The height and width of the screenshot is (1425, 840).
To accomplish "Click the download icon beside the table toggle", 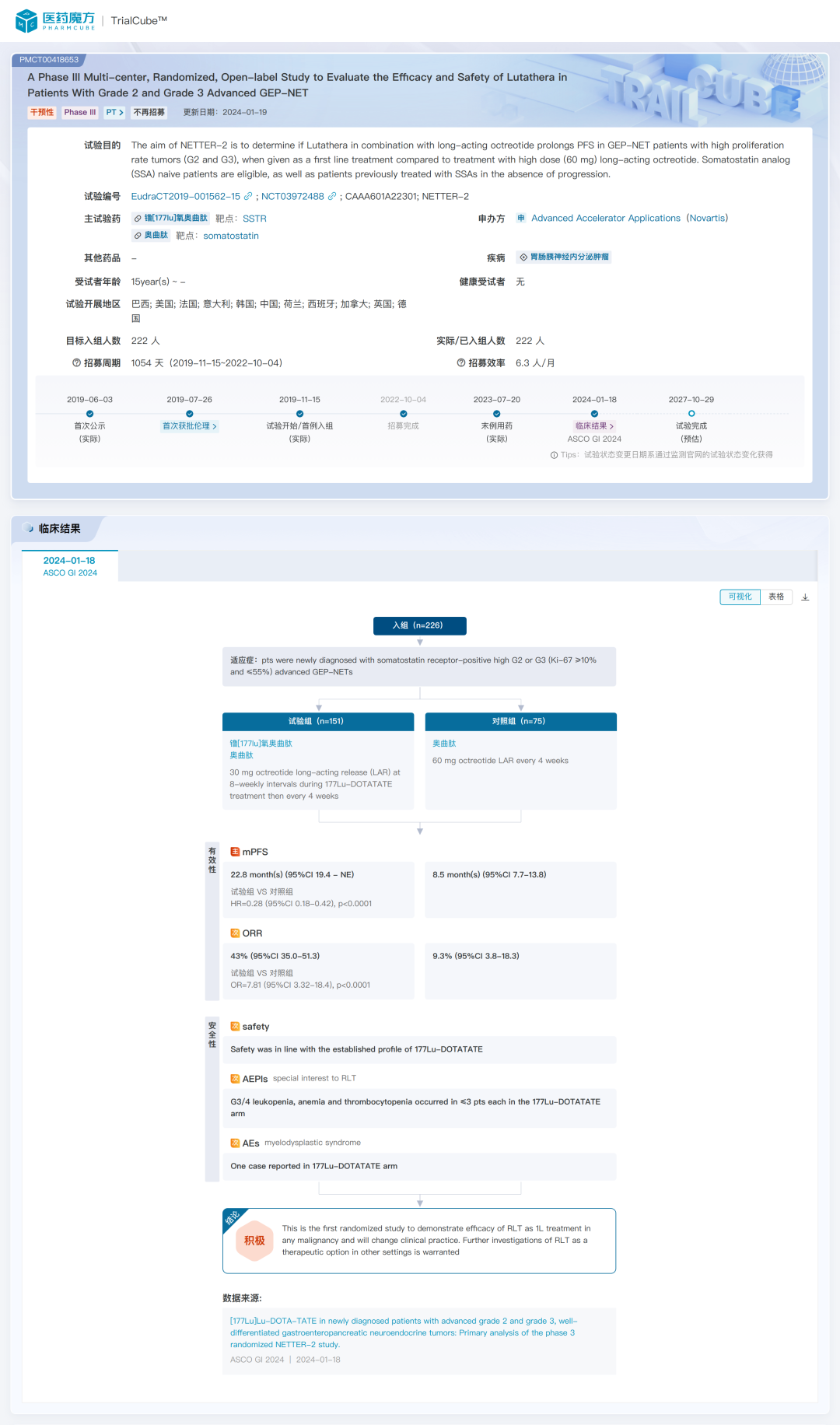I will 805,597.
